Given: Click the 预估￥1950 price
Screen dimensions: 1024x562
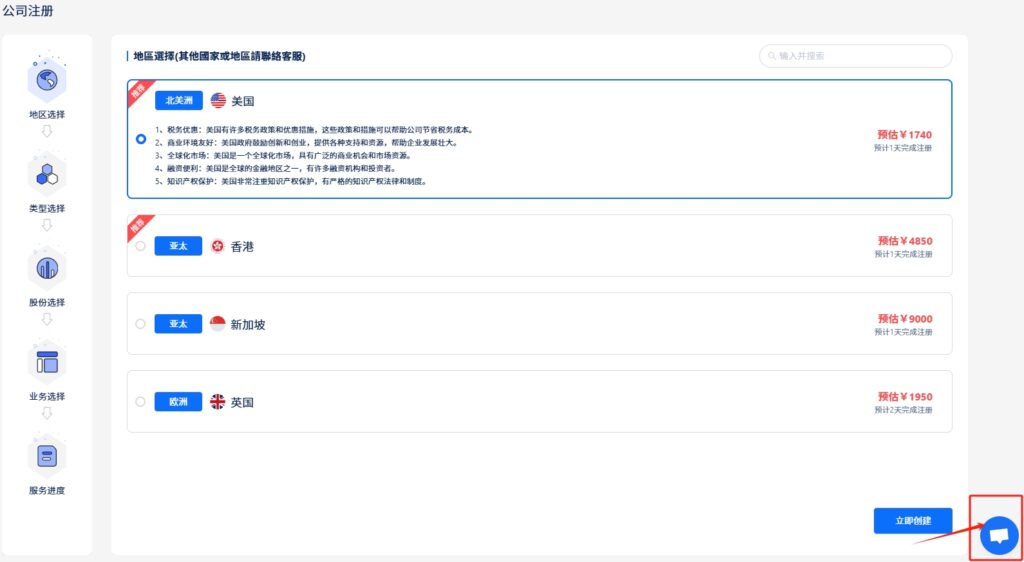Looking at the screenshot, I should pos(905,397).
